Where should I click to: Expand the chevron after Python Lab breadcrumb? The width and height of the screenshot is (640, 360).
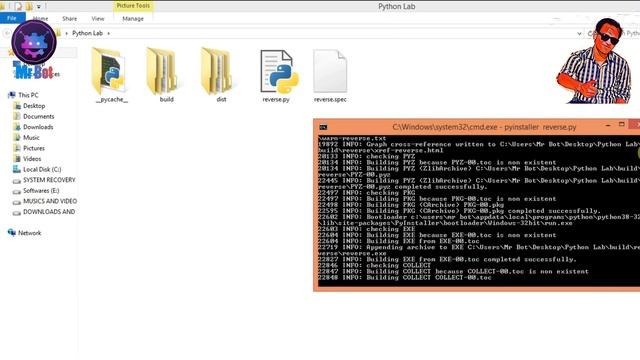click(109, 33)
